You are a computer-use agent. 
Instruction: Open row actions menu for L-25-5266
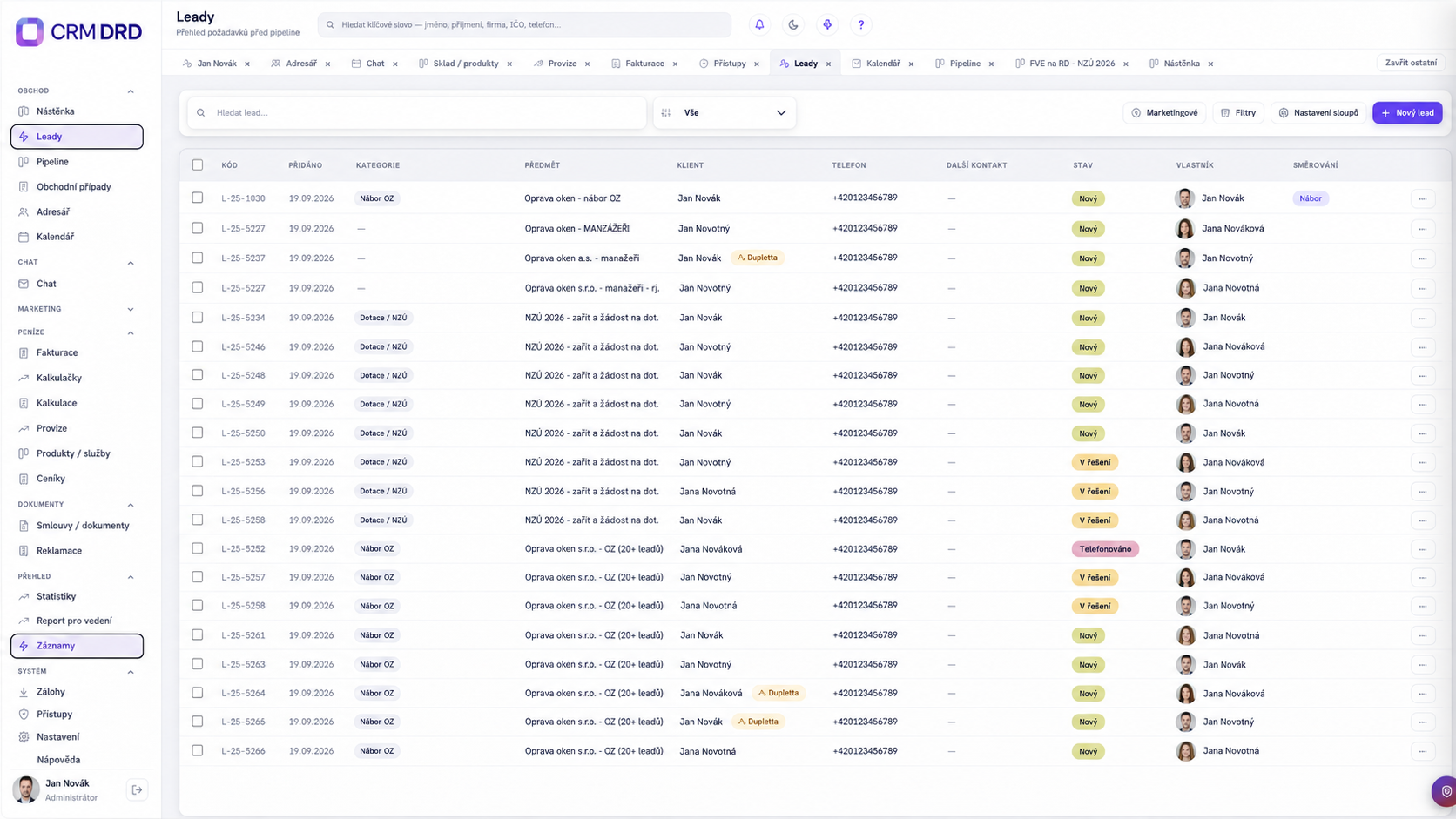pyautogui.click(x=1422, y=751)
